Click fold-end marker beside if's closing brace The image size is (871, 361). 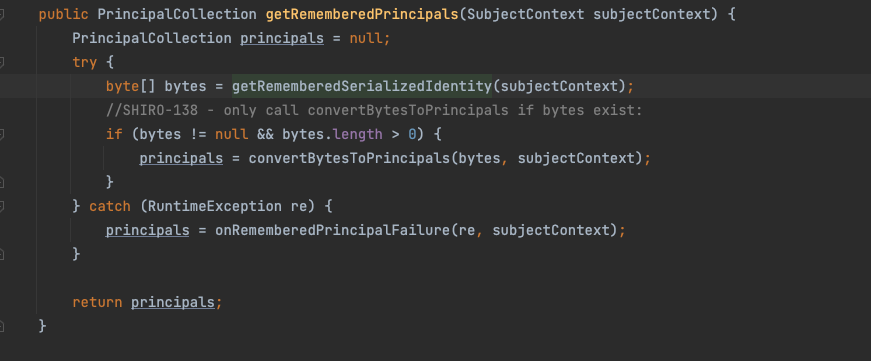2,182
